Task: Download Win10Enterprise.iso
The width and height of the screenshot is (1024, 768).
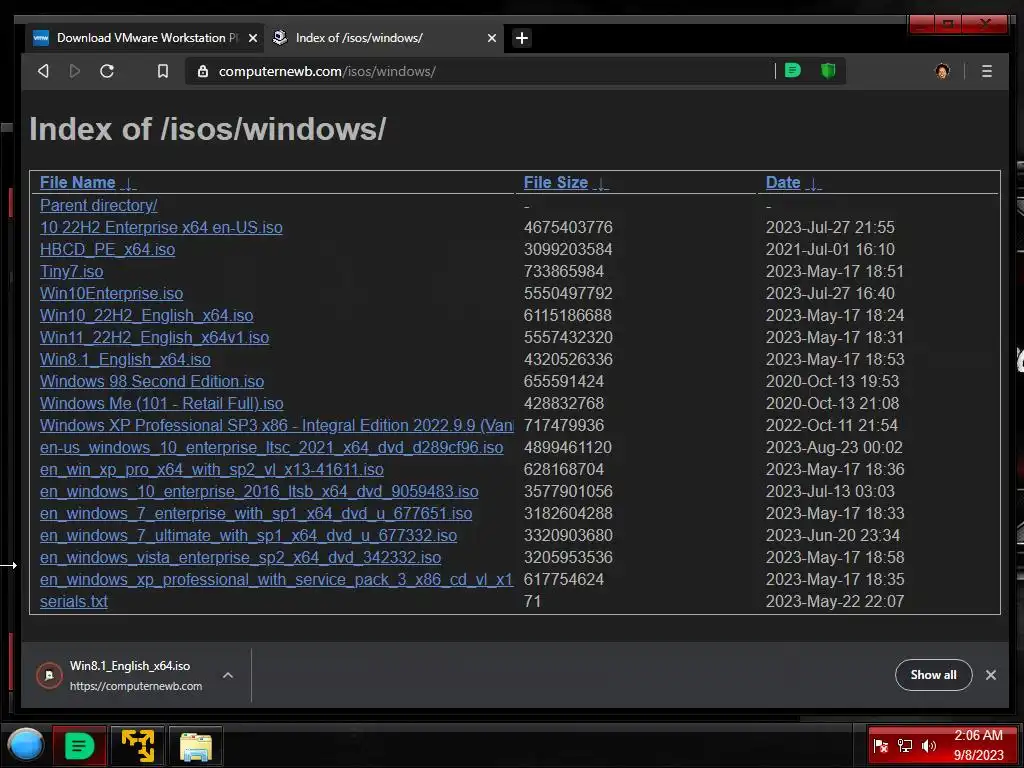Action: 112,293
